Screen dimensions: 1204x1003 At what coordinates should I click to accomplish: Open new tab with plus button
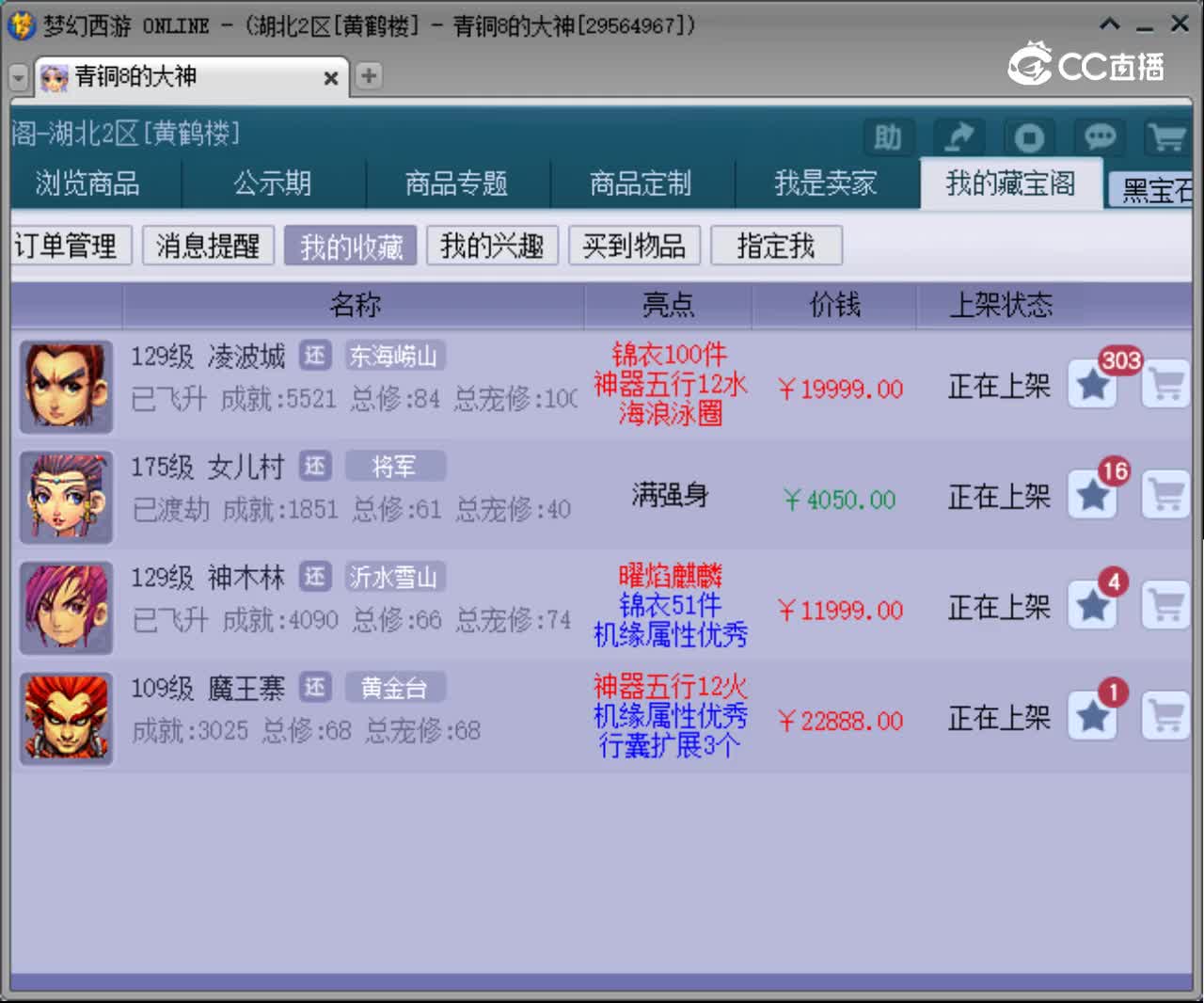point(369,76)
